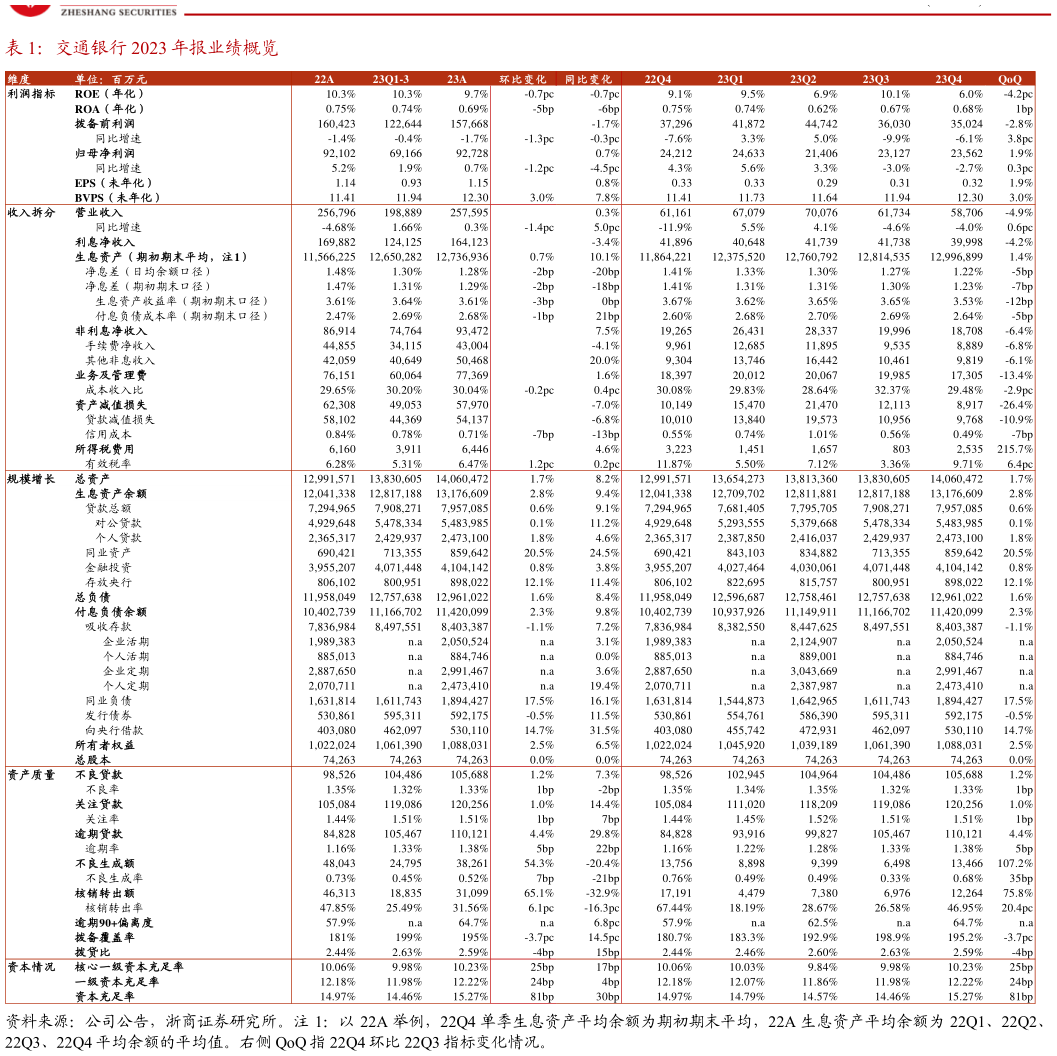This screenshot has width=1057, height=1056.
Task: Select the 维度 column header
Action: tap(19, 80)
